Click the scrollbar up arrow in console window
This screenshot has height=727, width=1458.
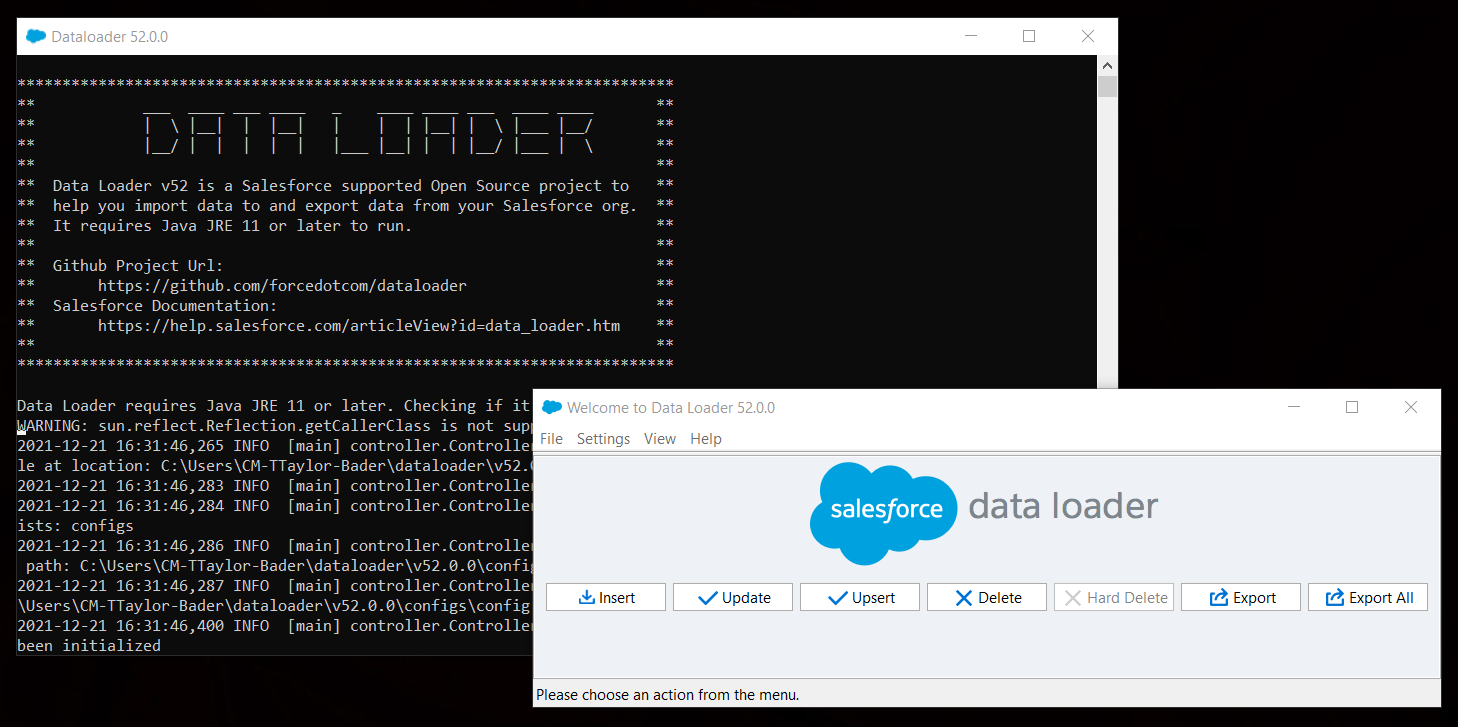[1107, 65]
